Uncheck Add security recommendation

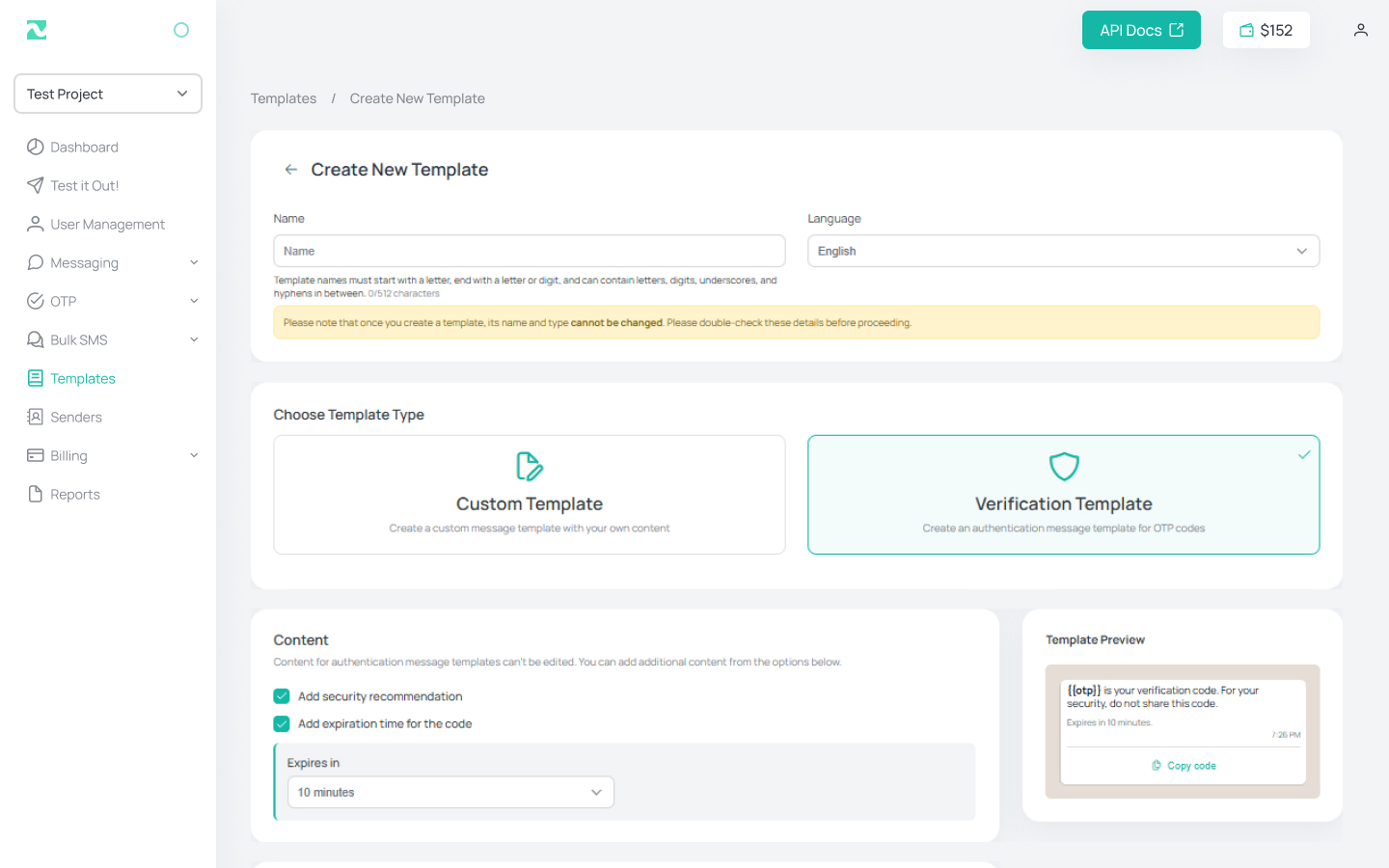282,696
